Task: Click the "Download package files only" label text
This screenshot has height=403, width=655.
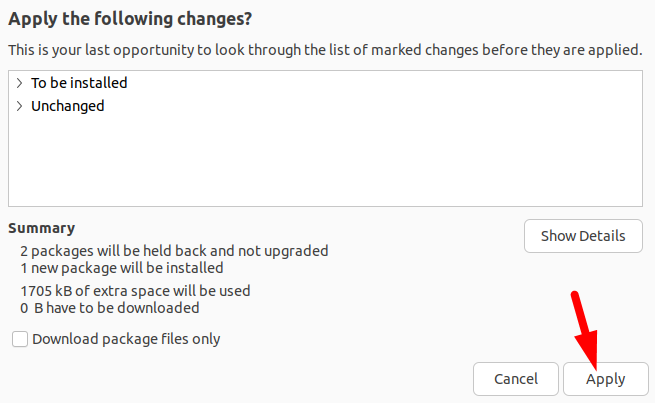Action: coord(126,339)
